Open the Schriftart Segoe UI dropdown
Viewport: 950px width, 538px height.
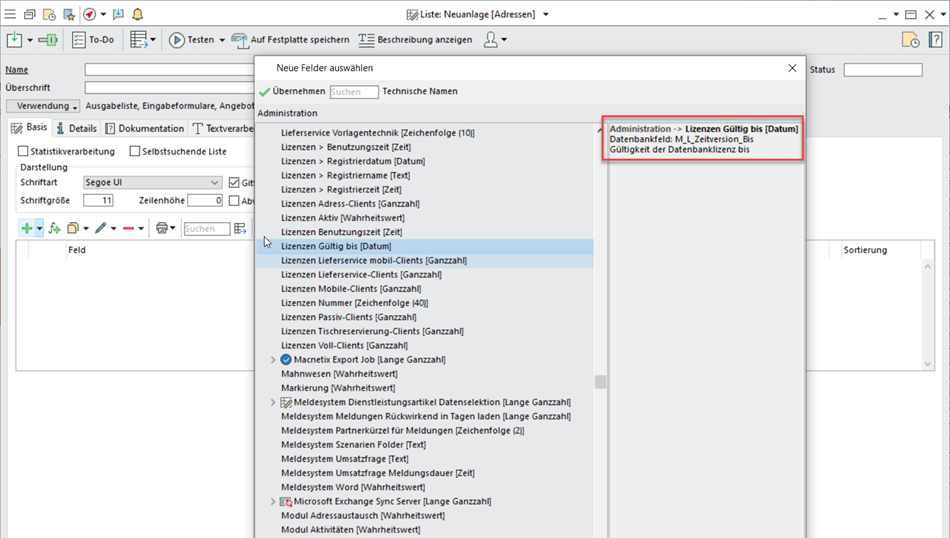coord(215,183)
